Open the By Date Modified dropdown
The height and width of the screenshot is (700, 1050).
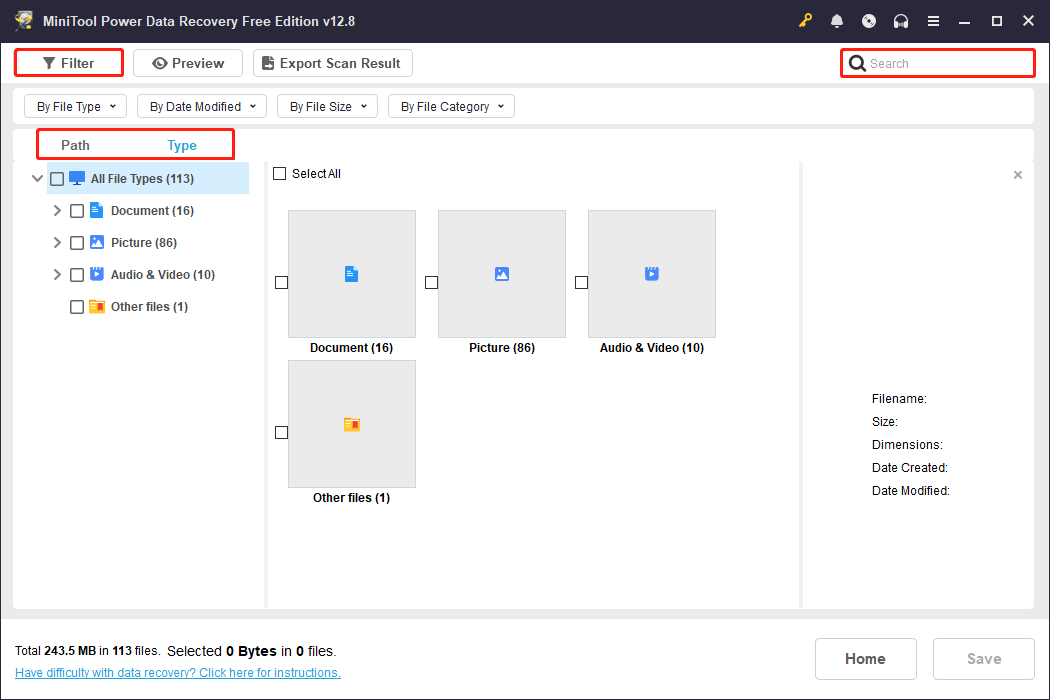point(201,106)
